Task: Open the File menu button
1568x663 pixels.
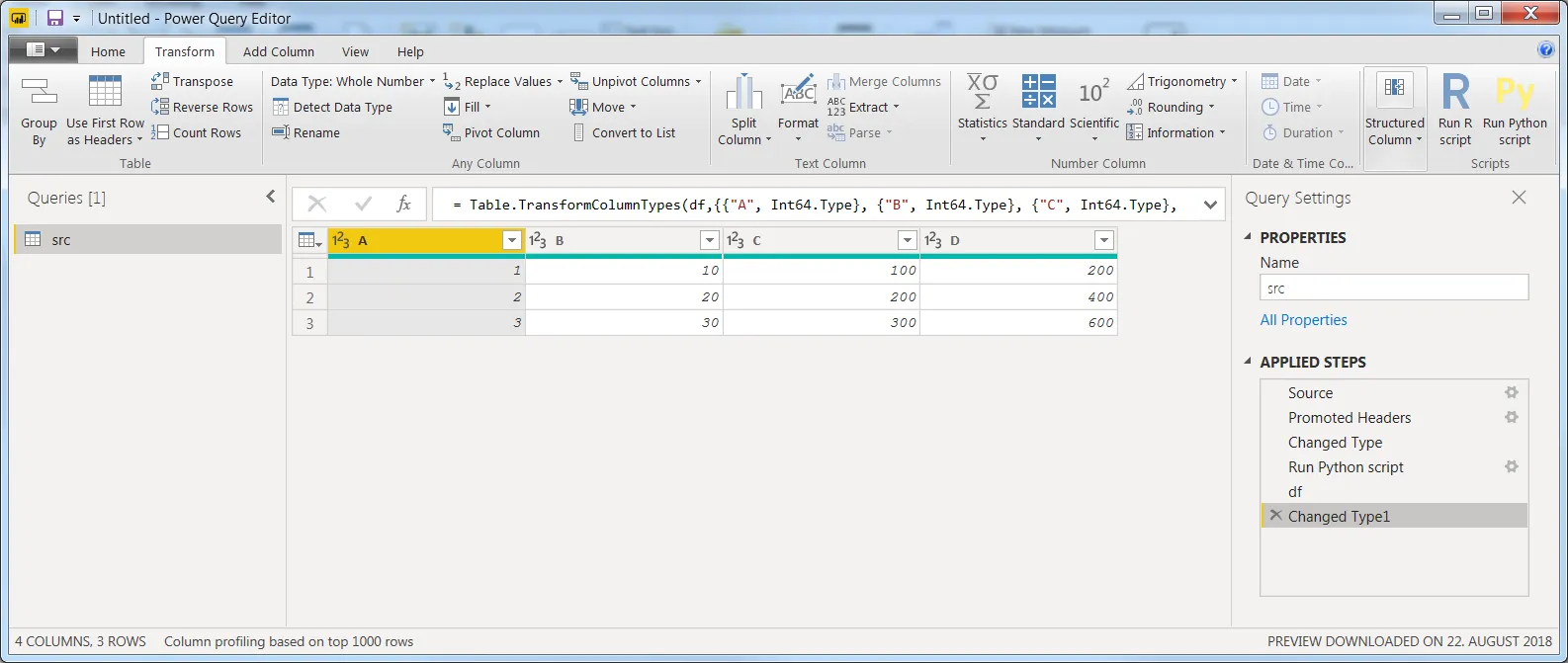Action: (x=42, y=49)
